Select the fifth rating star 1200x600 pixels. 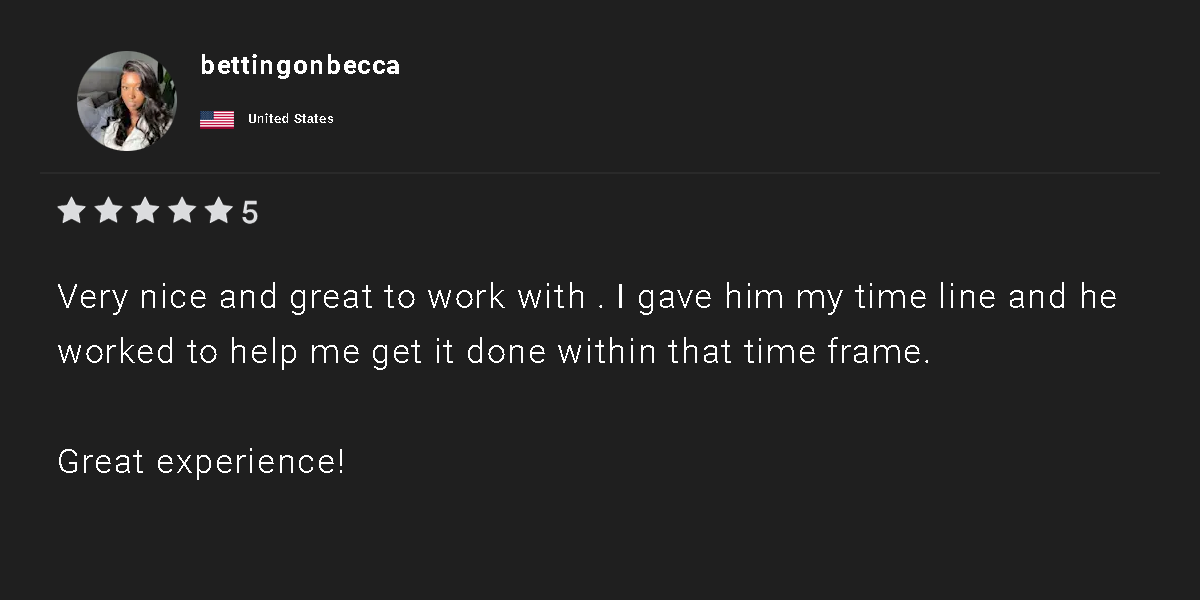[219, 211]
